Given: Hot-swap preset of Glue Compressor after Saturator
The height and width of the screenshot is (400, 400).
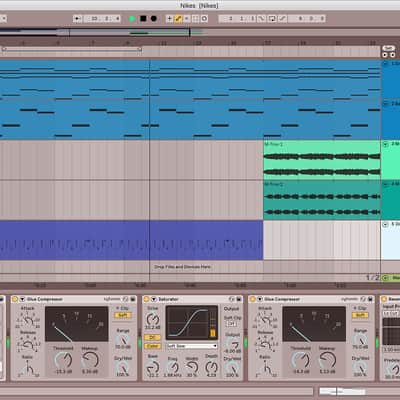Looking at the screenshot, I should tap(363, 299).
